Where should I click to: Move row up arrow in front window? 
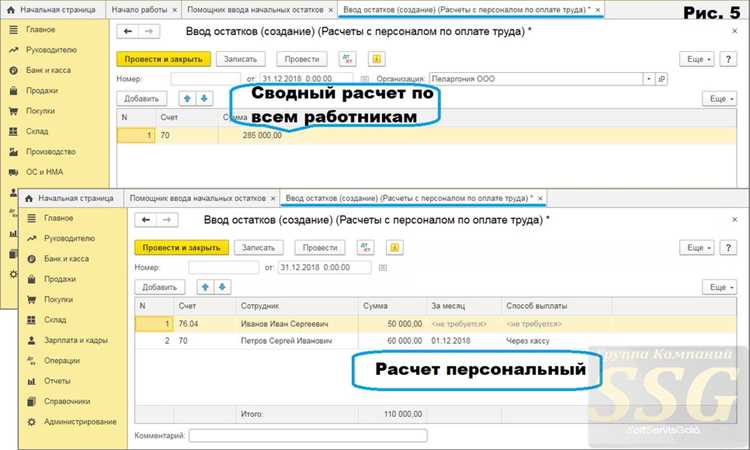coord(205,287)
